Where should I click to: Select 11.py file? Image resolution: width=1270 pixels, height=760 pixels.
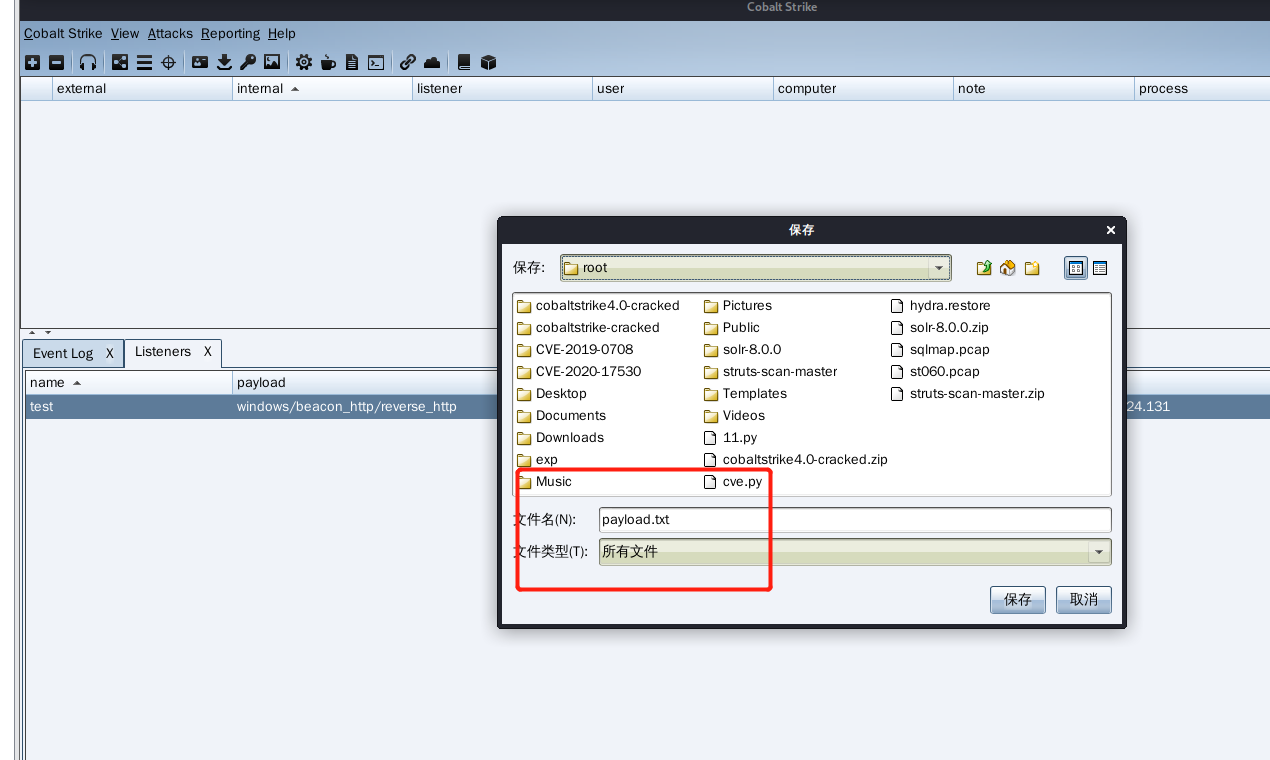tap(731, 438)
